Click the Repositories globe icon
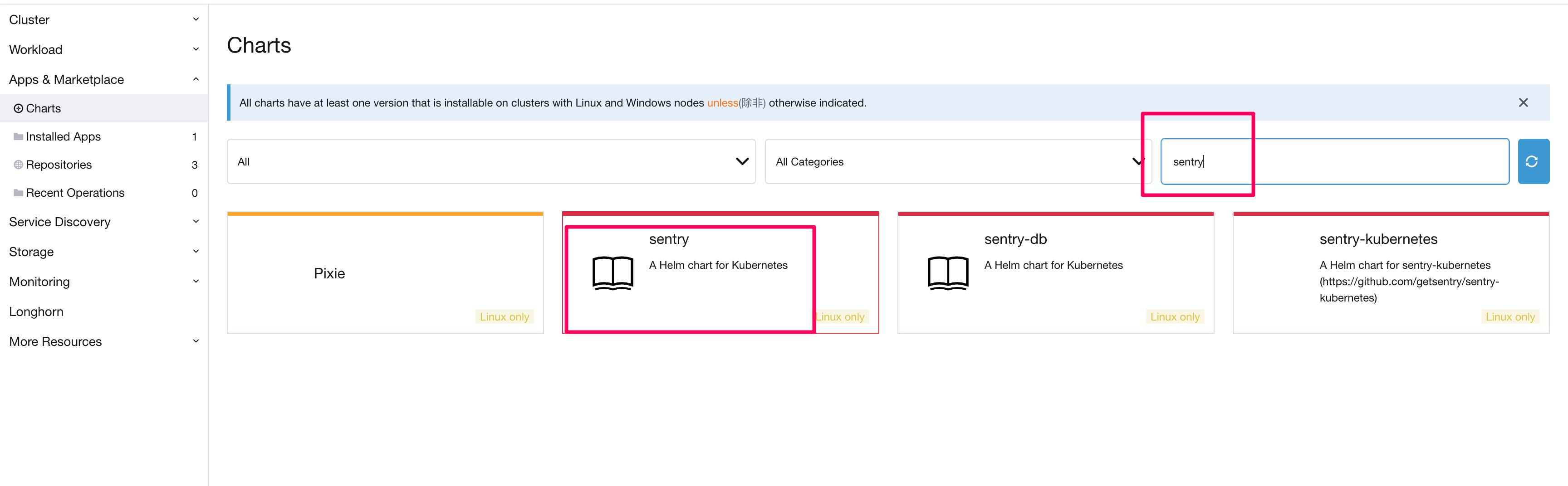 click(x=18, y=164)
